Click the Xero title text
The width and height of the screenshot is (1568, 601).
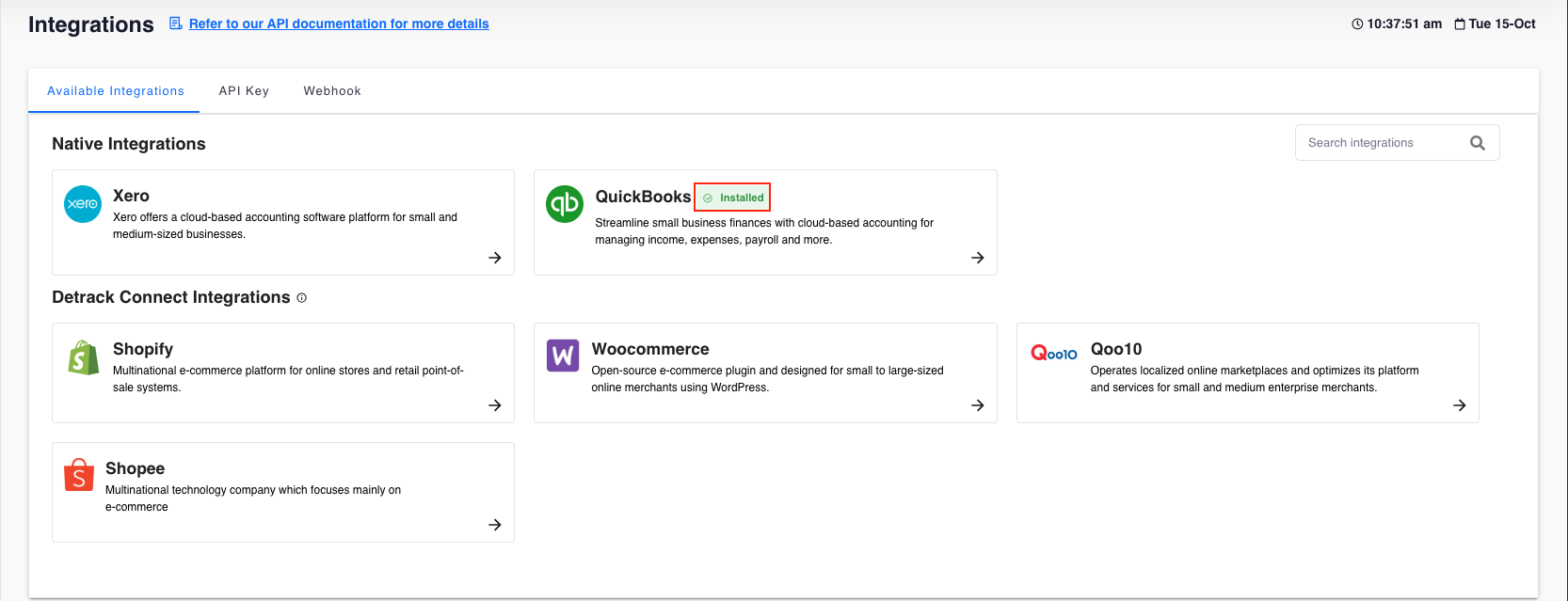click(131, 196)
